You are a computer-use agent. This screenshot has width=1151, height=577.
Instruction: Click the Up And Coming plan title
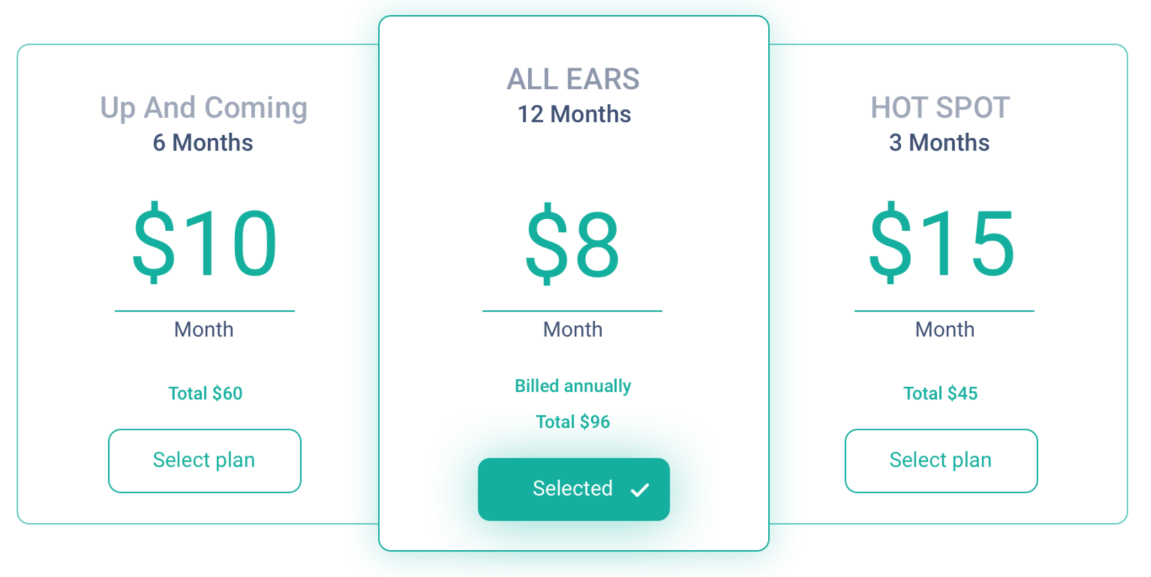pyautogui.click(x=204, y=108)
